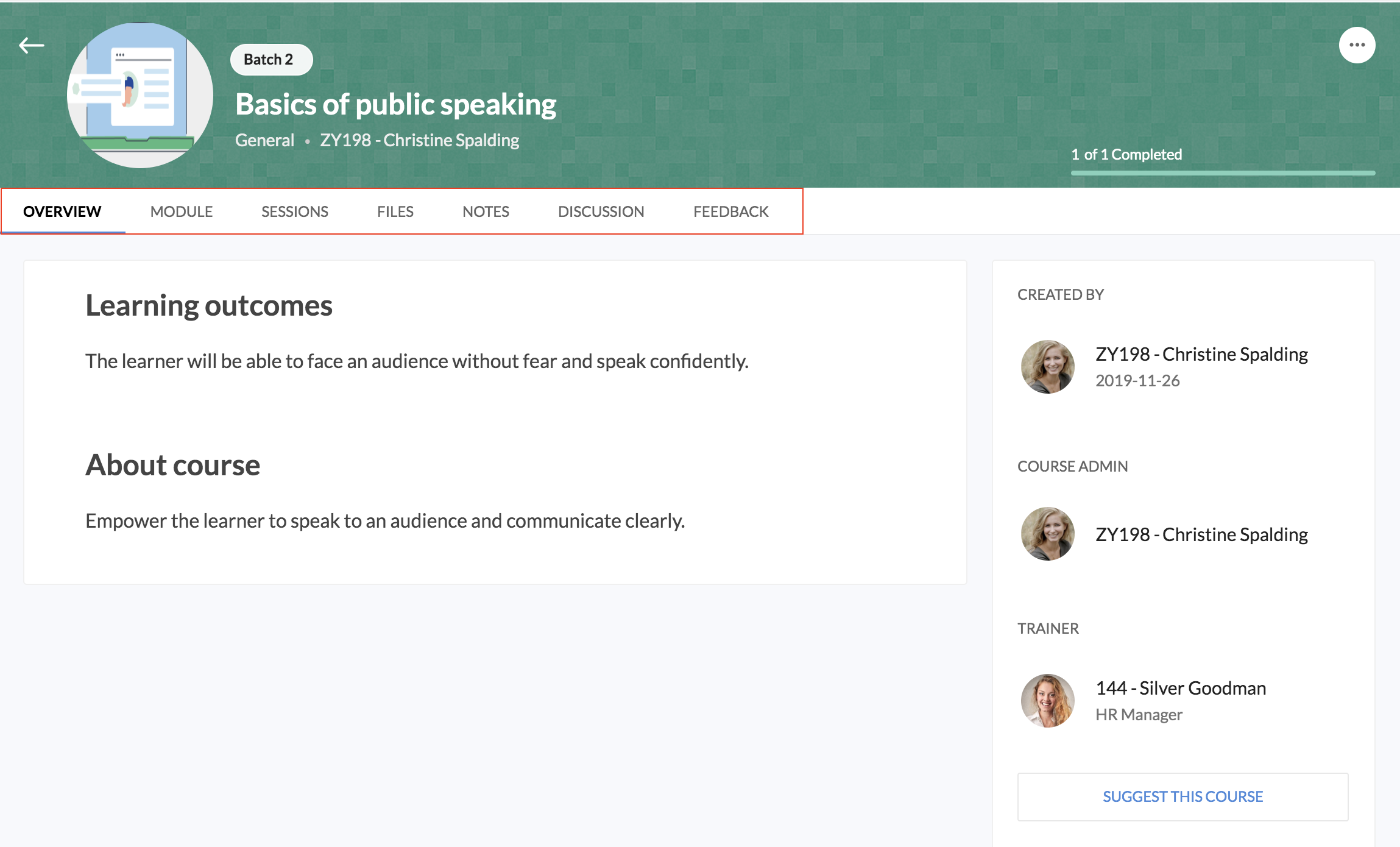Open the NOTES tab
The height and width of the screenshot is (847, 1400).
[x=486, y=211]
